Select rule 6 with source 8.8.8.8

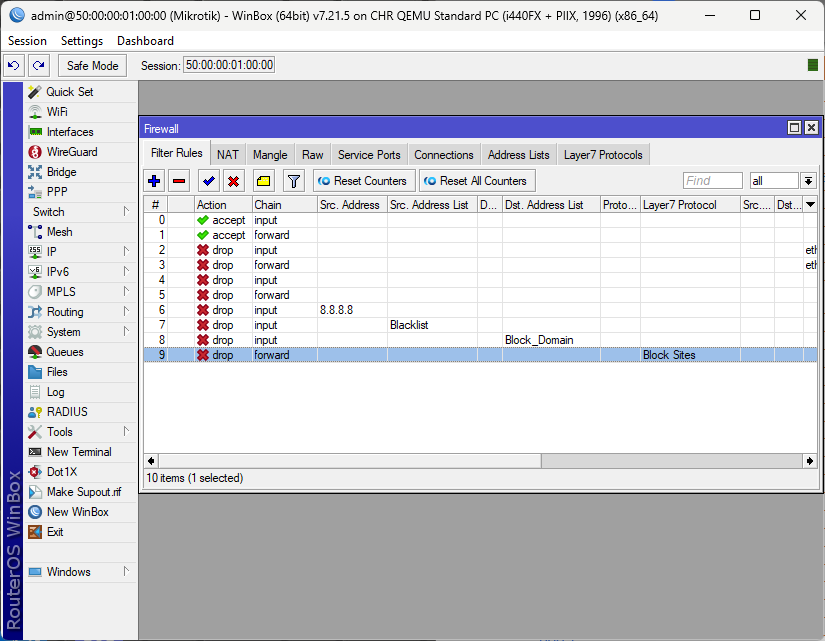pos(480,310)
